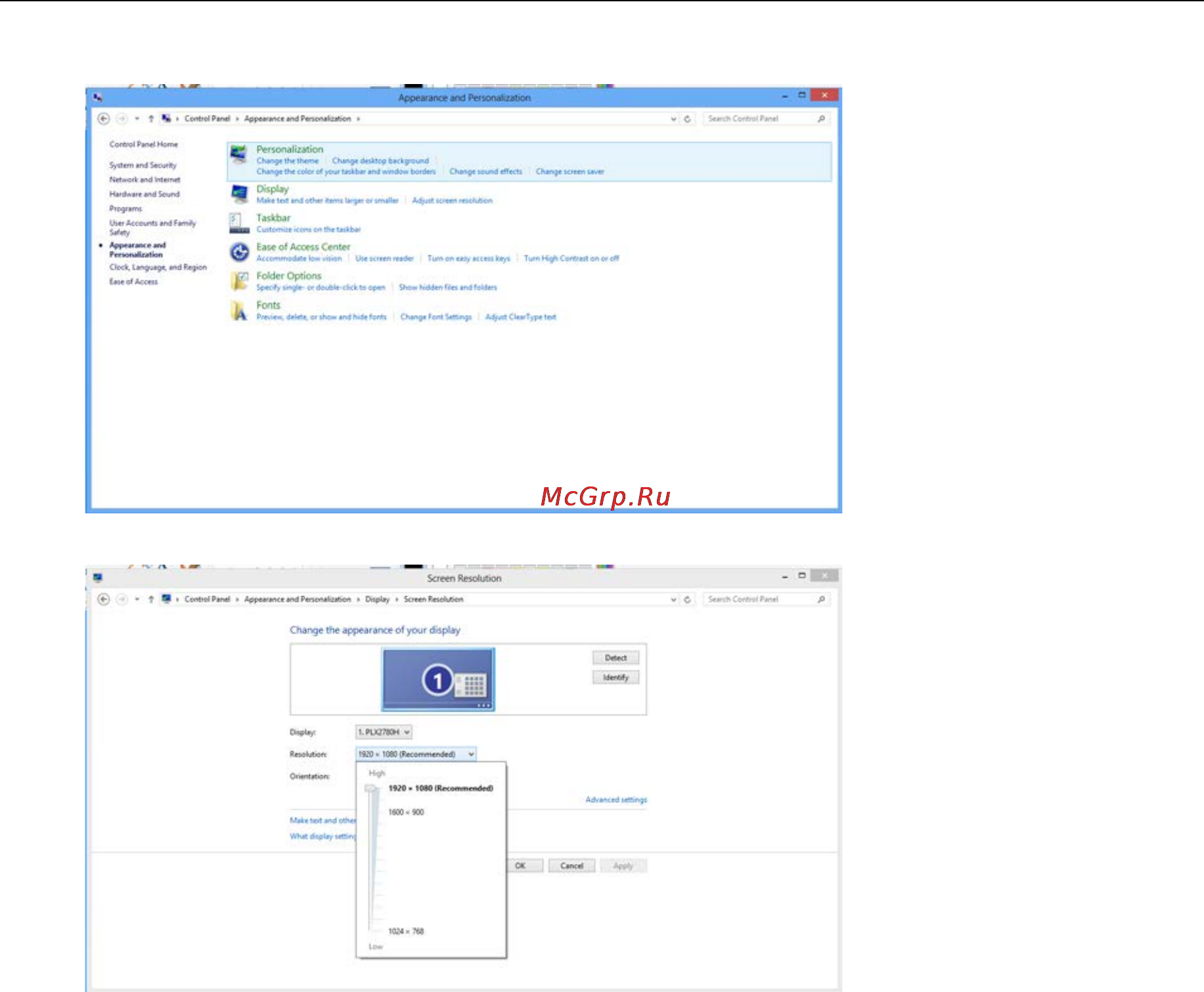The height and width of the screenshot is (992, 1204).
Task: Select monitor 1 thumbnail in display preview
Action: (x=438, y=679)
